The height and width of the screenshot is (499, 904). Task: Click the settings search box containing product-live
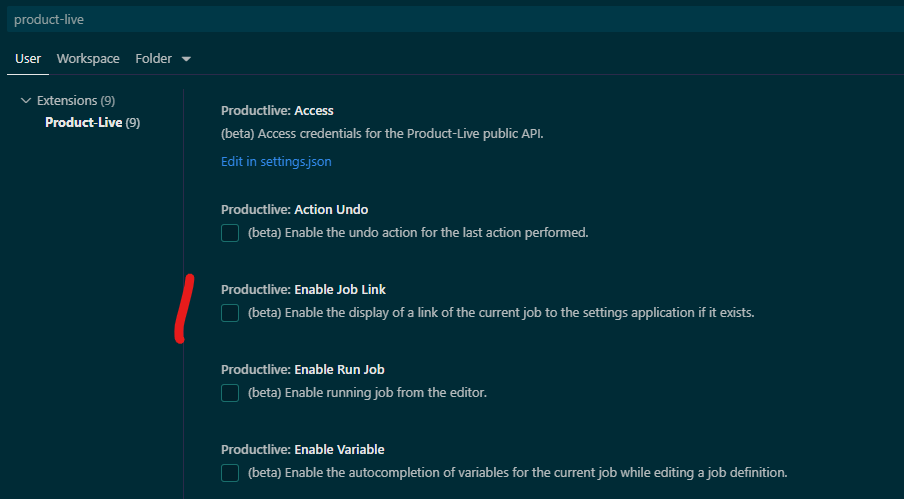450,20
